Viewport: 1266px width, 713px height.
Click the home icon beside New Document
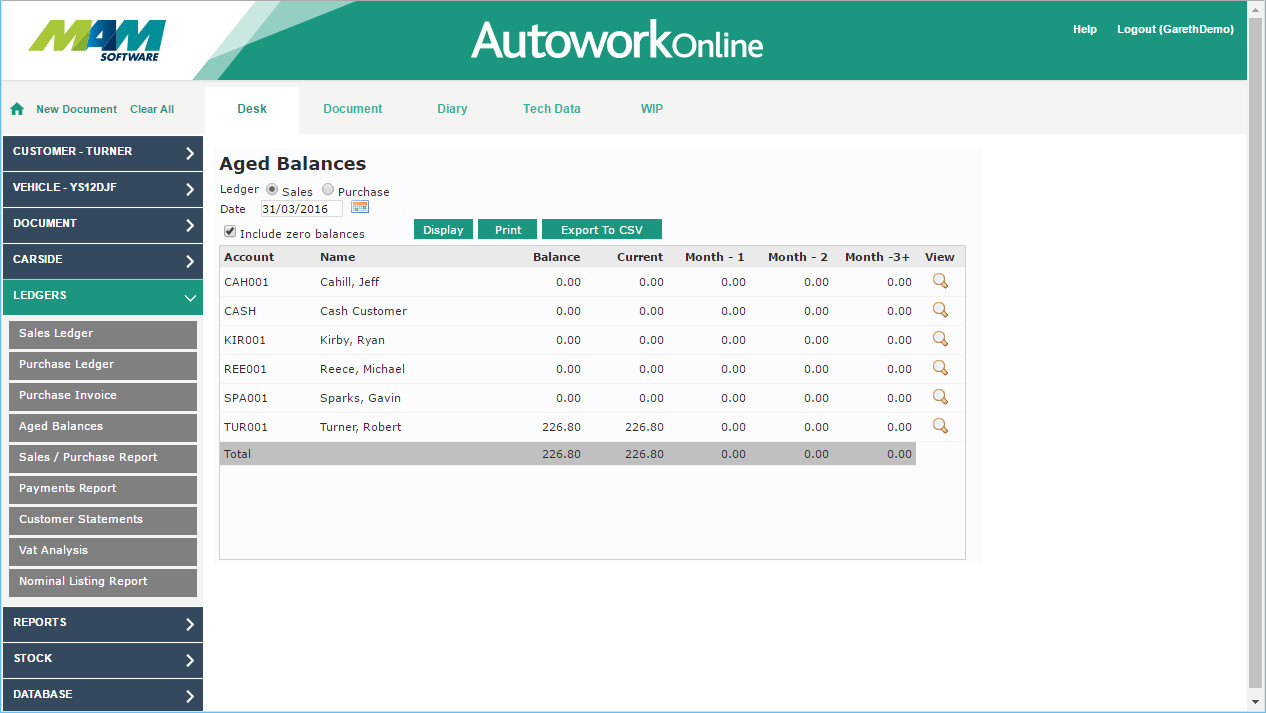click(x=17, y=109)
